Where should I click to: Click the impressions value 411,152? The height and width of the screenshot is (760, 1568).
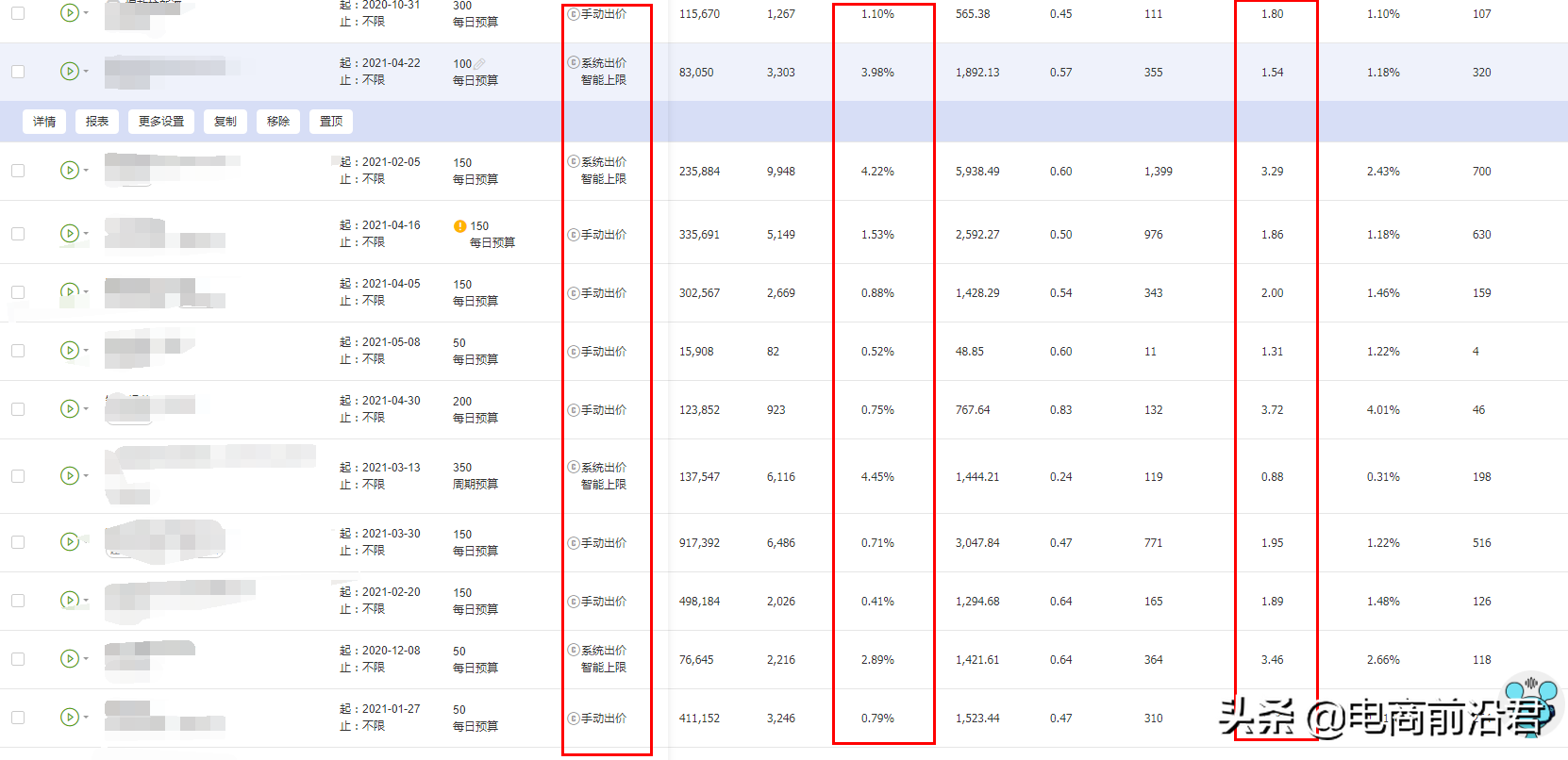pos(699,719)
